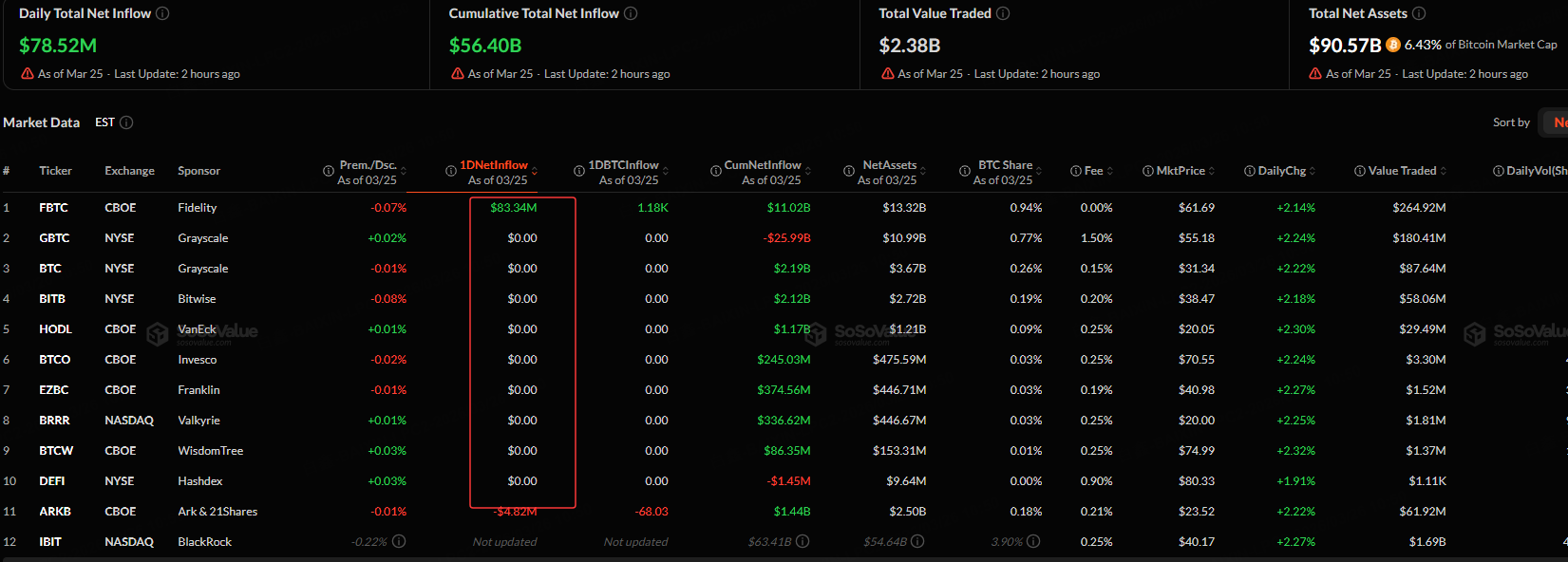Image resolution: width=1568 pixels, height=562 pixels.
Task: Click BTCO $70.55 market price
Action: tap(1197, 359)
